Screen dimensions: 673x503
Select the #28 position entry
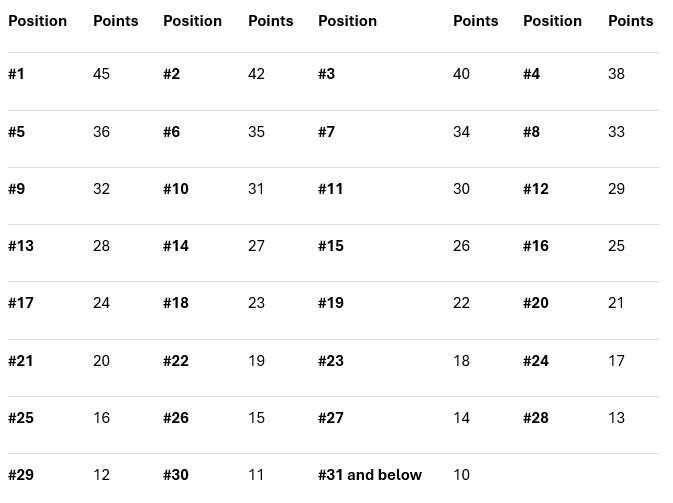535,418
